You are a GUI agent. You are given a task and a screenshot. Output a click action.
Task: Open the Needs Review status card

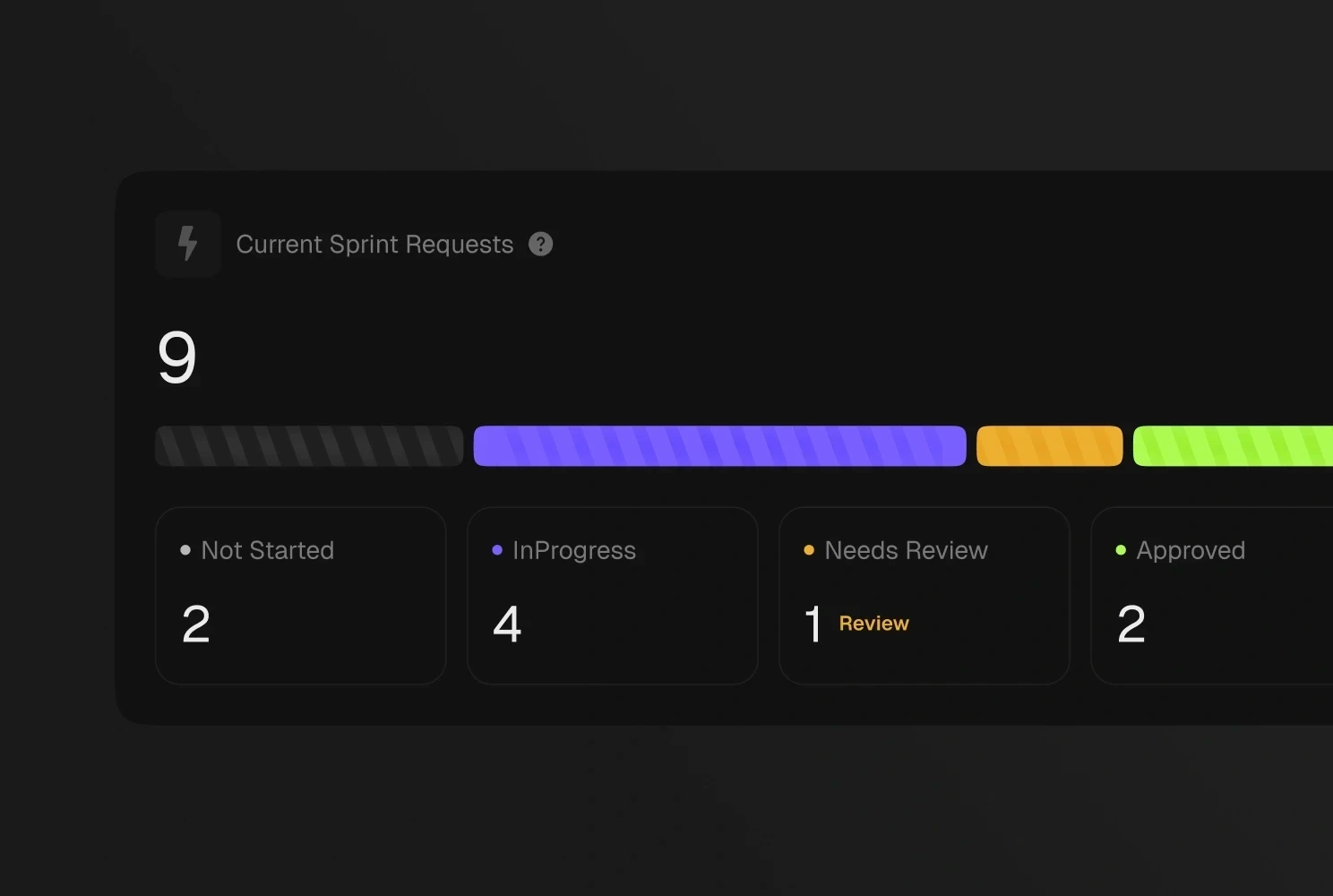(924, 596)
